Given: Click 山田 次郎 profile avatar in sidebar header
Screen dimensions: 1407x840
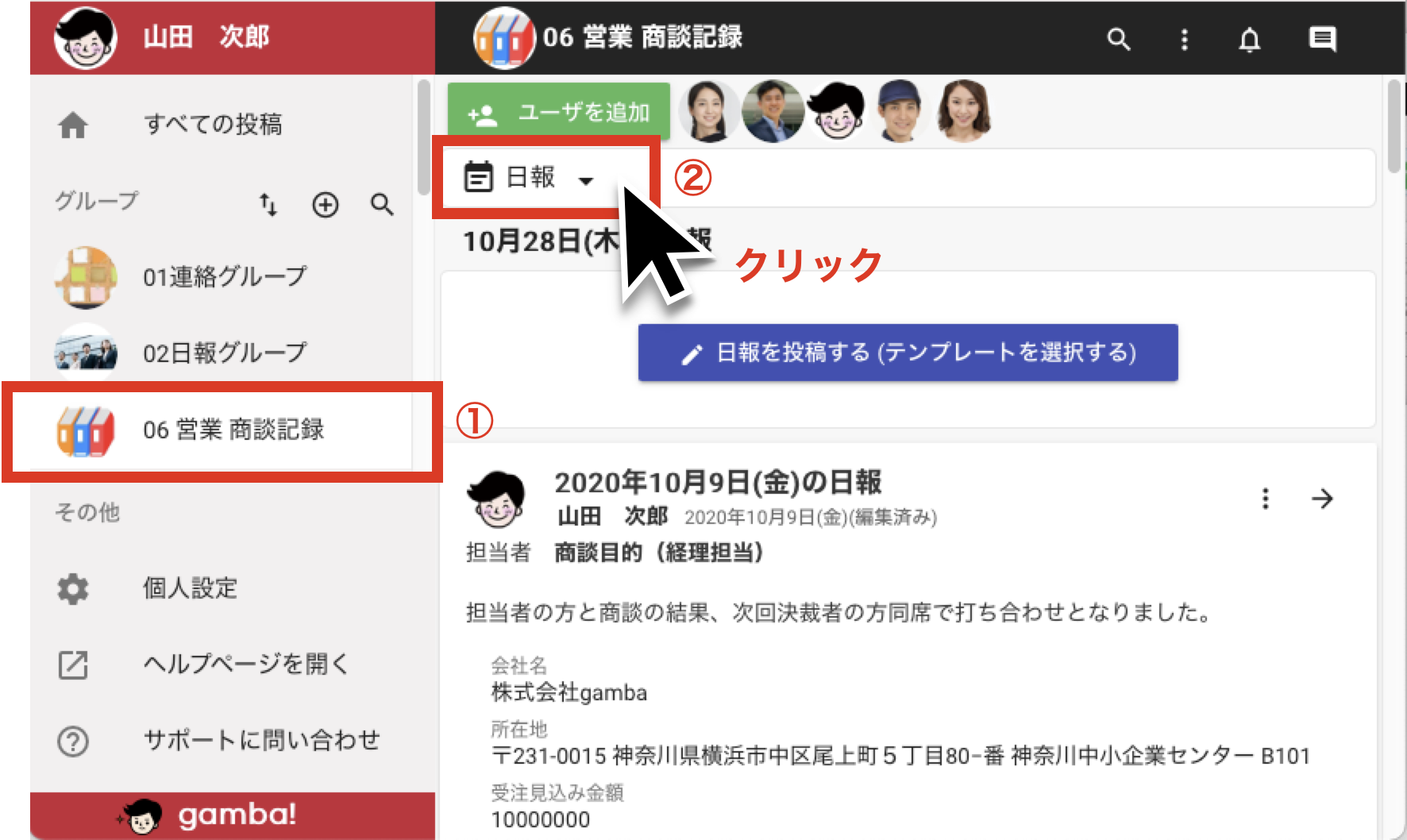Looking at the screenshot, I should coord(86,37).
